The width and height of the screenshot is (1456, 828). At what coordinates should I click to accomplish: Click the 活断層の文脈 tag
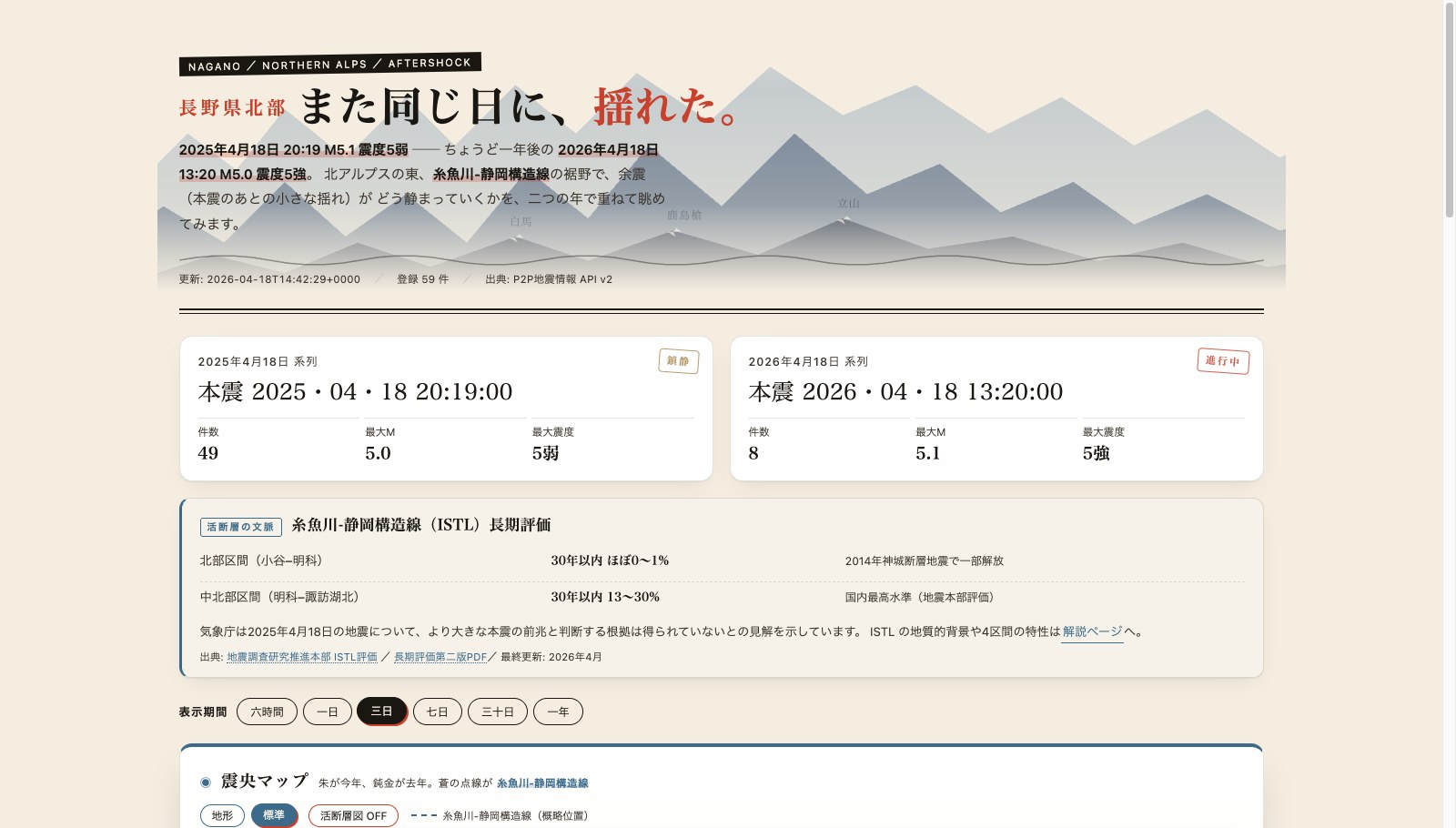point(240,527)
